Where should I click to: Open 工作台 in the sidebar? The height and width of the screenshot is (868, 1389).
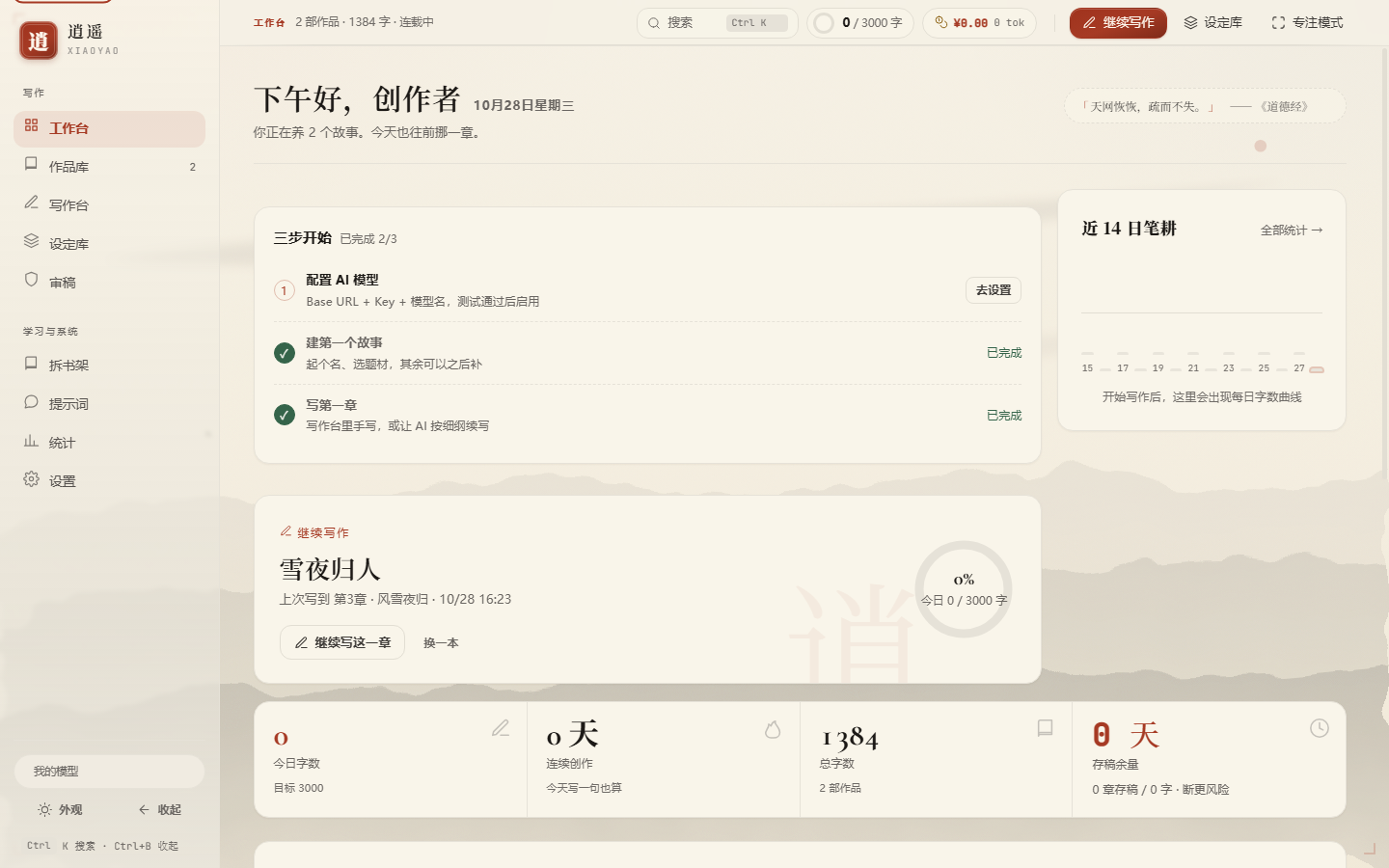109,128
